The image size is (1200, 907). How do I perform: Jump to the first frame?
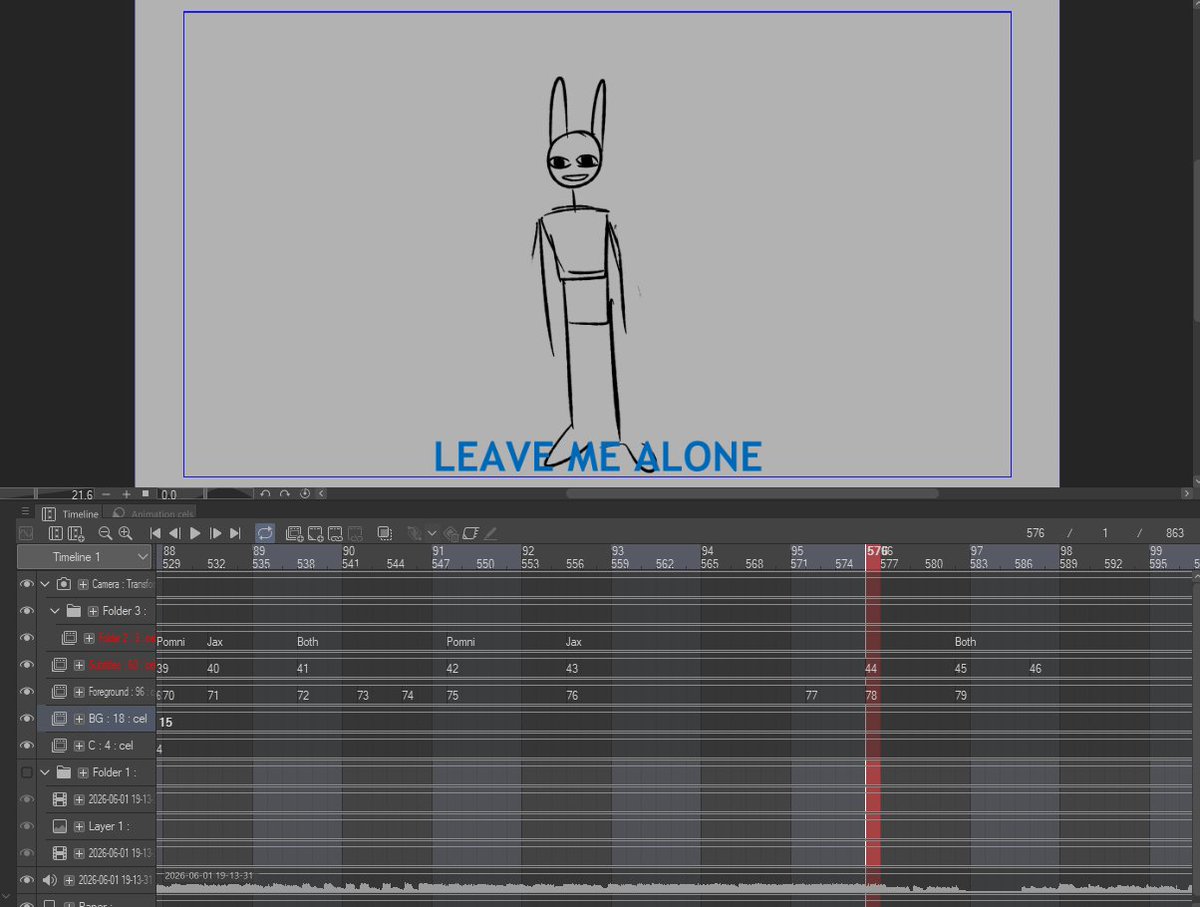coord(155,534)
